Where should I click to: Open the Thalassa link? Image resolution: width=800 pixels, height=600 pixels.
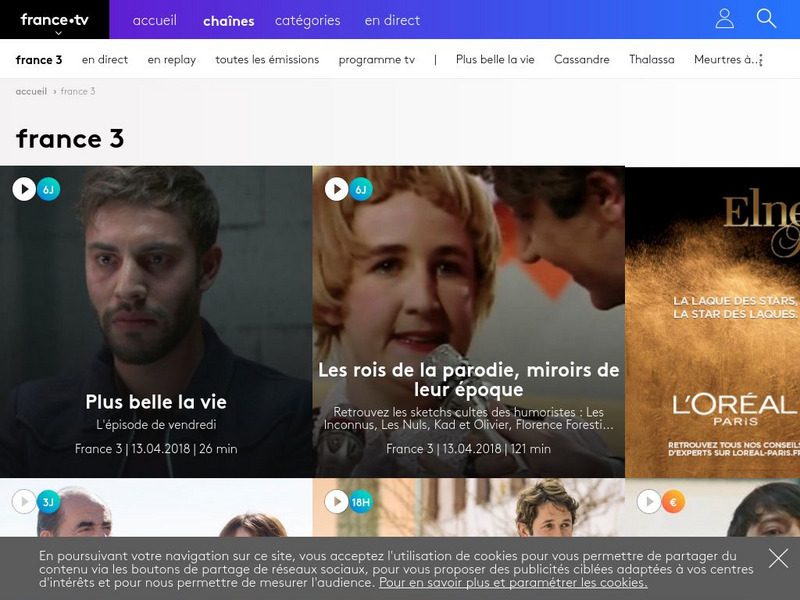pos(652,60)
